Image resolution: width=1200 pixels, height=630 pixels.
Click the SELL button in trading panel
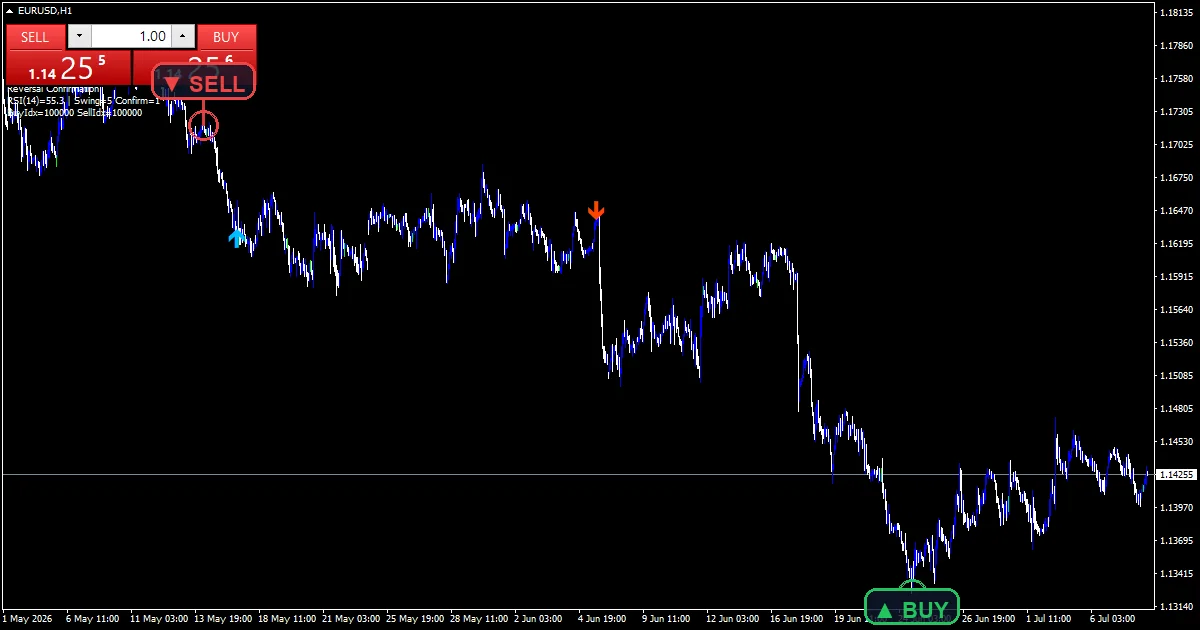35,37
